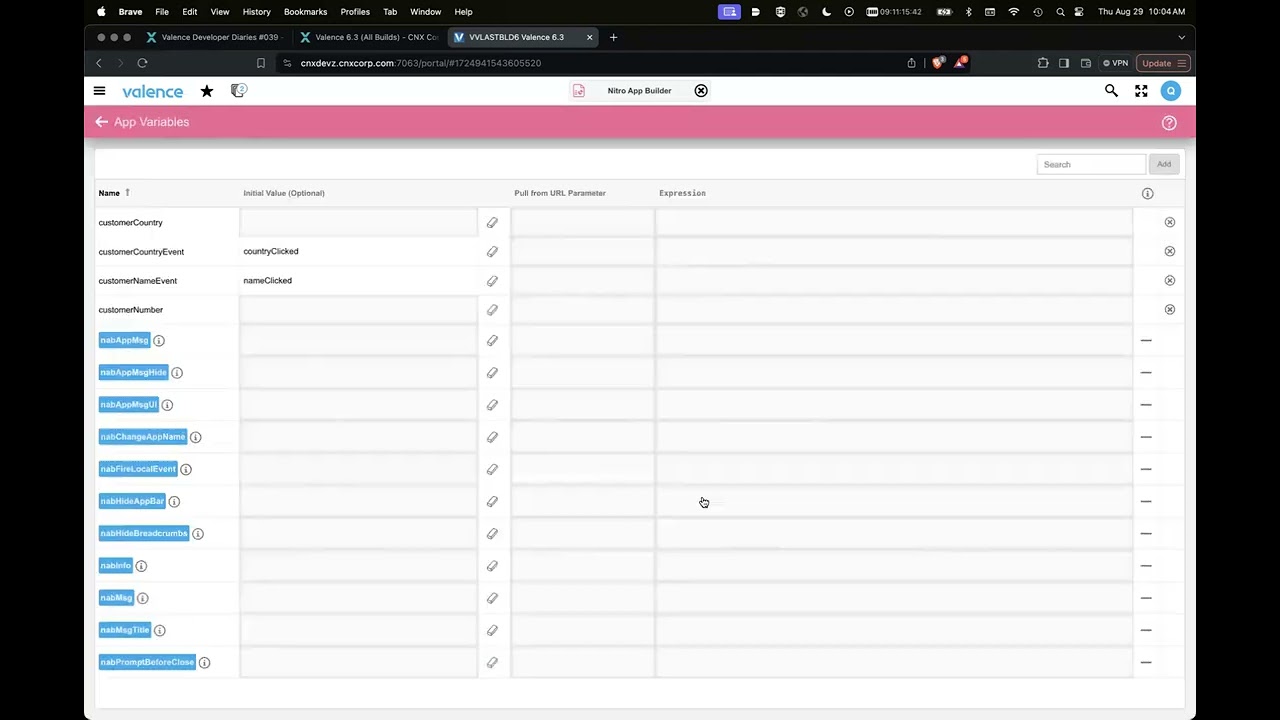Click paperclip icon for customerNameEvent
1280x720 pixels.
492,281
